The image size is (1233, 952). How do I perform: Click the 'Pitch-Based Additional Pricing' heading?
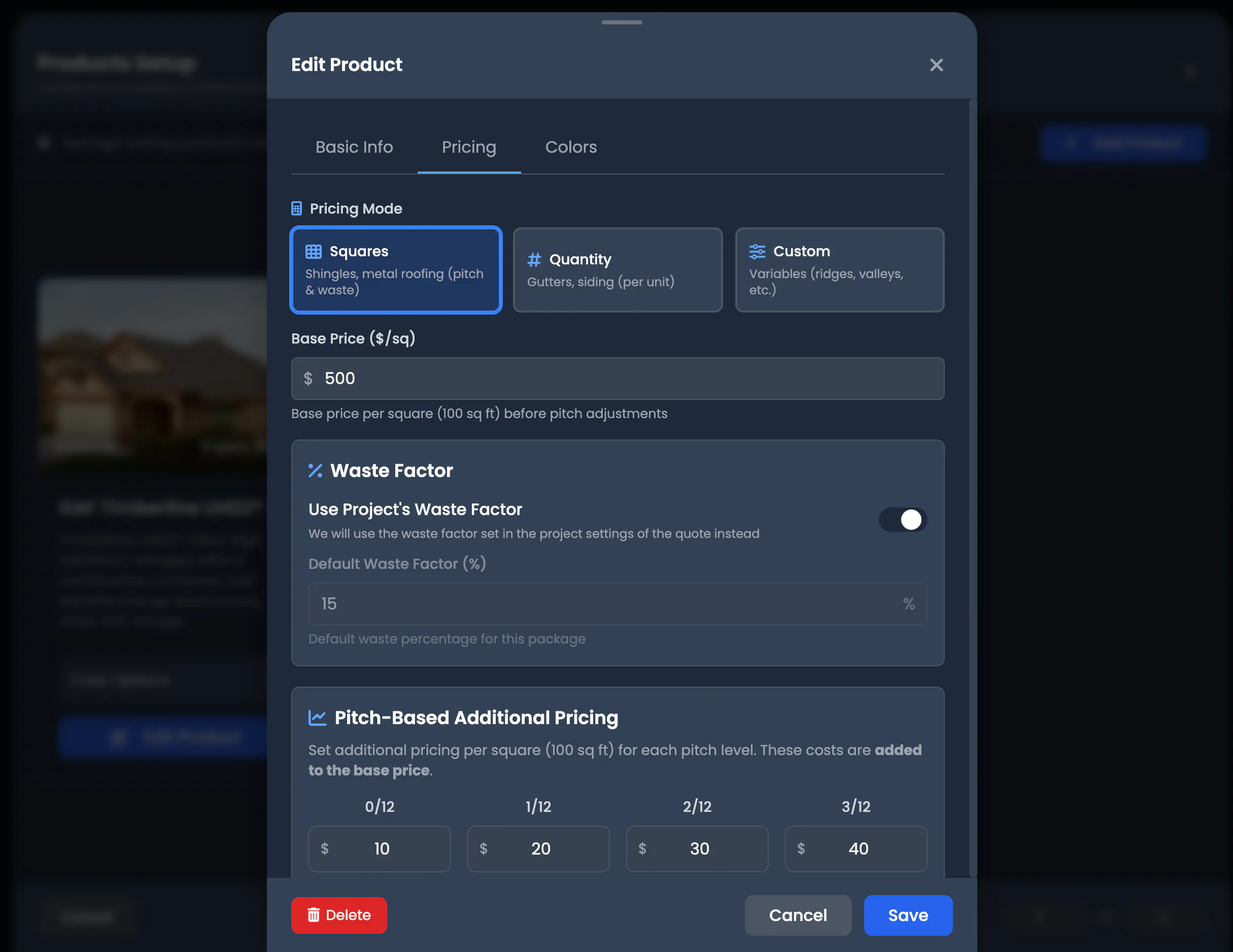[476, 718]
